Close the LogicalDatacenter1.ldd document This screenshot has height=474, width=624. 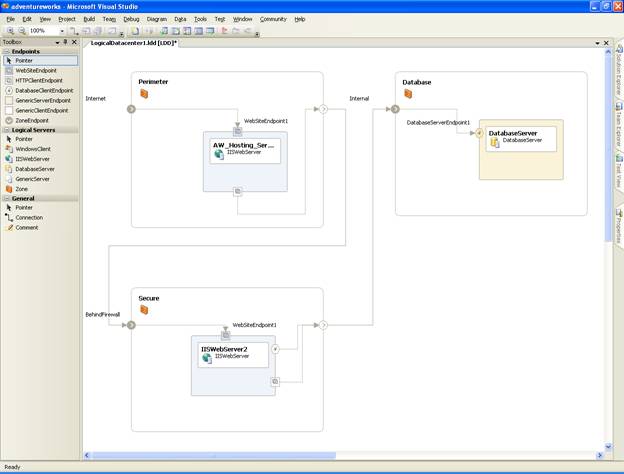606,43
